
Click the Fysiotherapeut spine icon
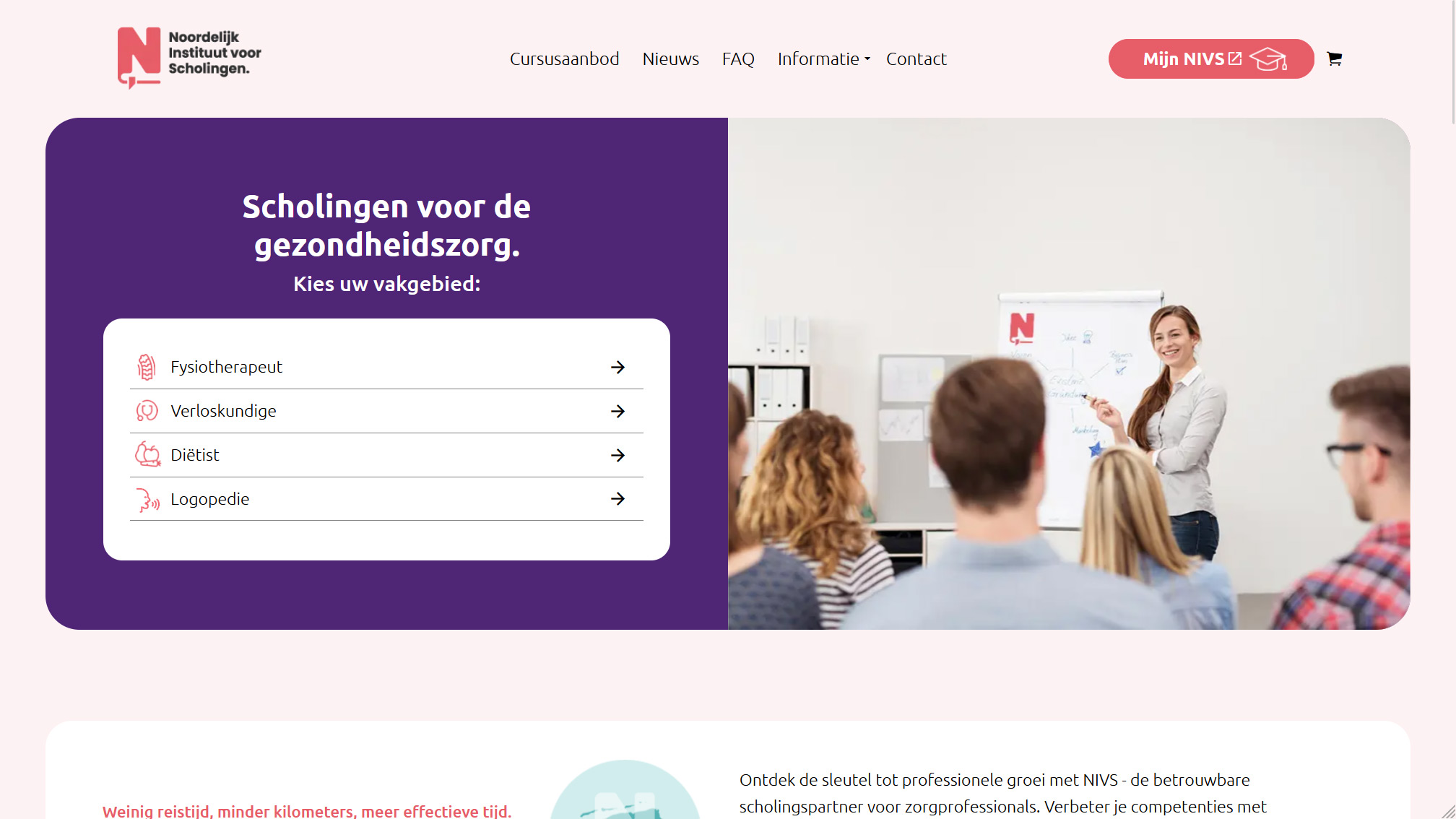147,367
